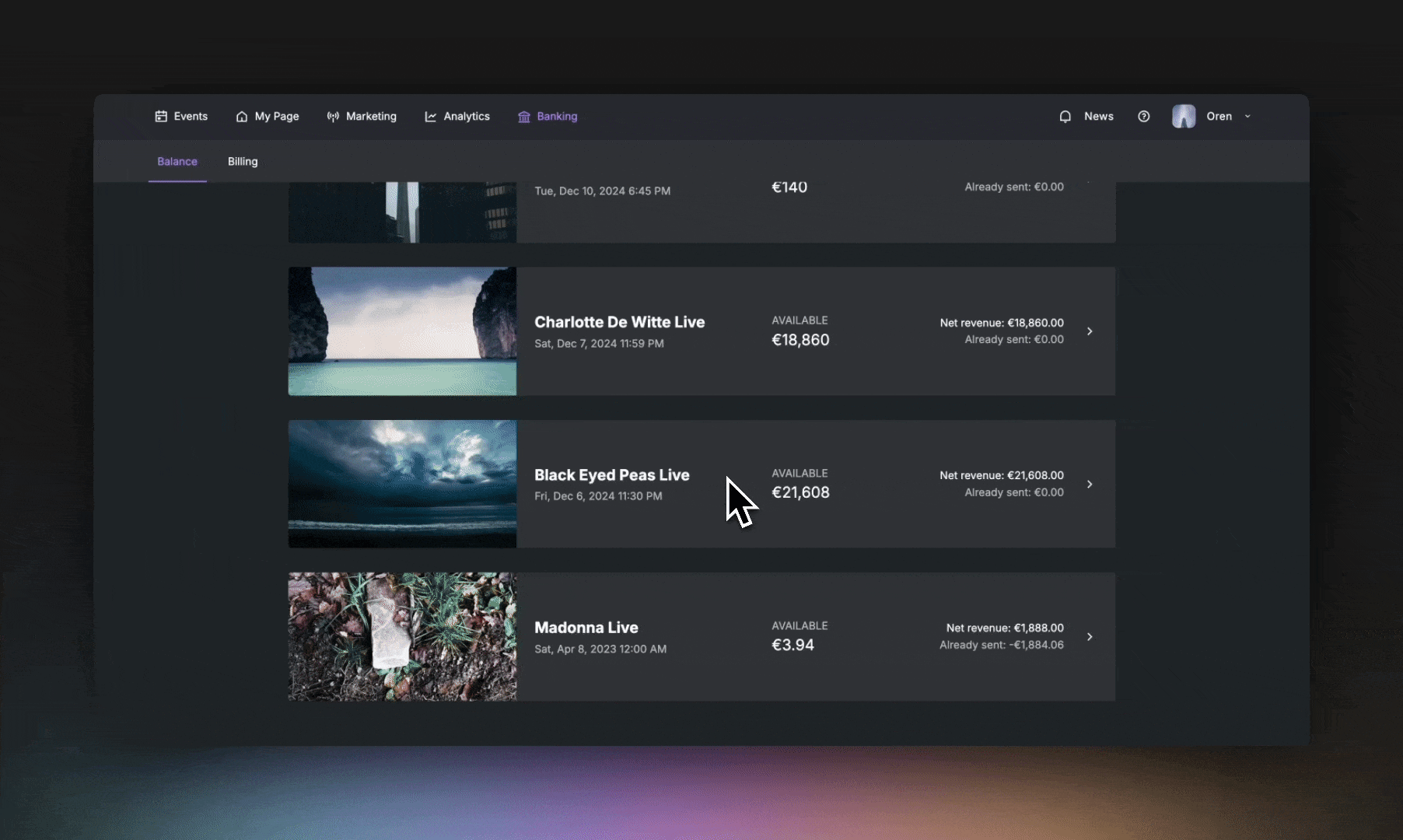Click the Events calendar icon
1403x840 pixels.
click(161, 117)
